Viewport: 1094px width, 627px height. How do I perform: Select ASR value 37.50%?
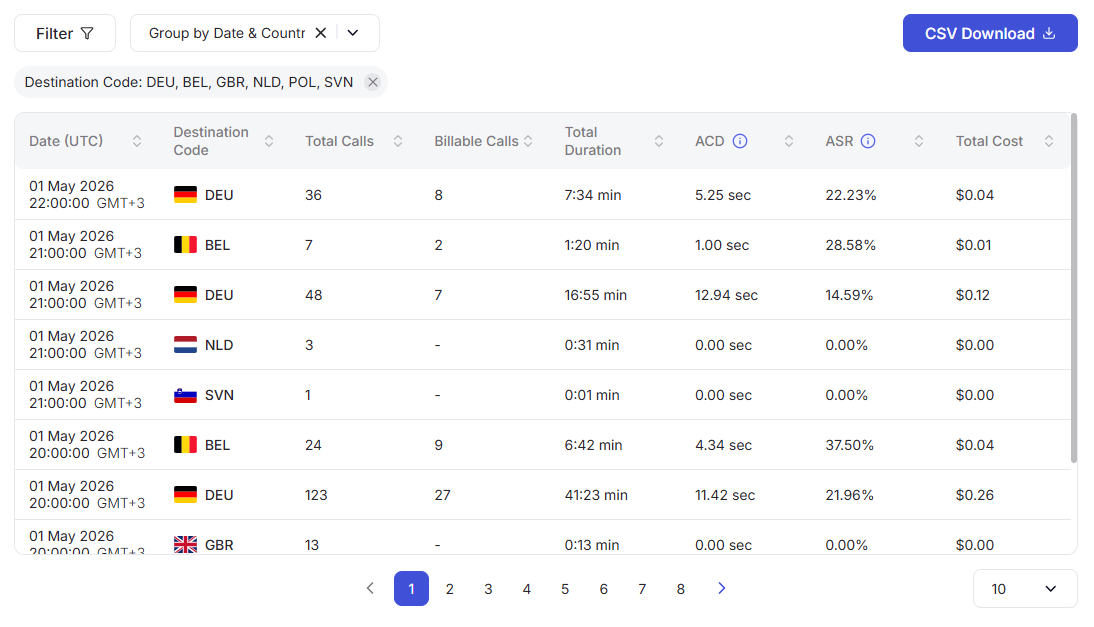[849, 445]
